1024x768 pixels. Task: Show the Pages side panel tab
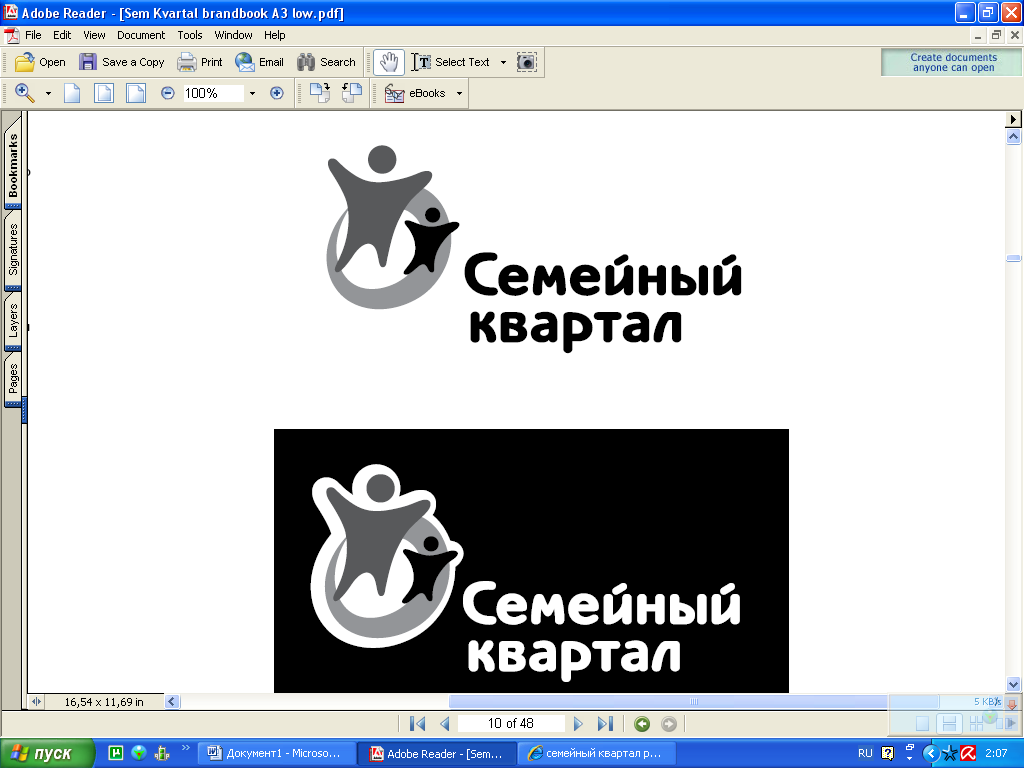13,379
